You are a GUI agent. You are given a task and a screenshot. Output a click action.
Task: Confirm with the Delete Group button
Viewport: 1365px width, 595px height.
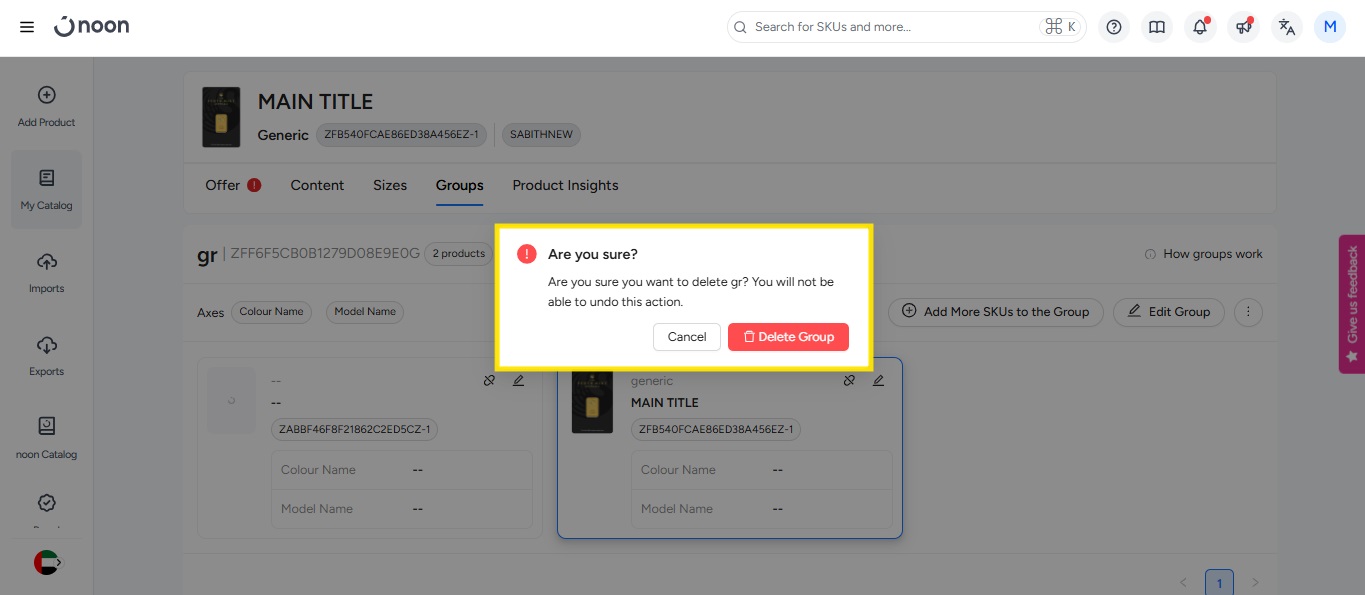click(788, 337)
